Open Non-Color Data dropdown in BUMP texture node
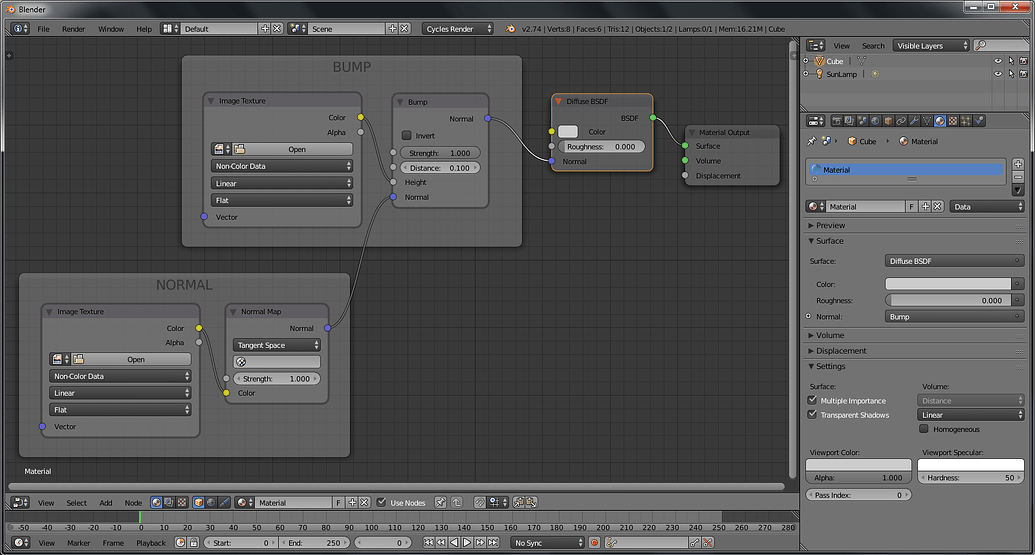Image resolution: width=1035 pixels, height=555 pixels. 282,166
